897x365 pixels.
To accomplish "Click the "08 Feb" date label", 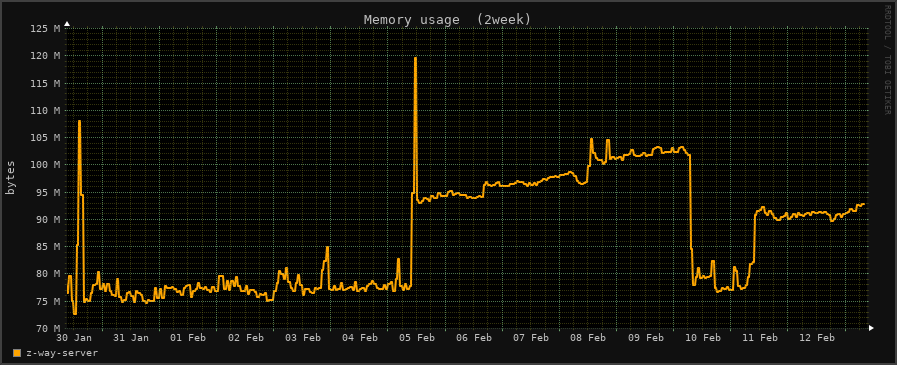I will [589, 338].
